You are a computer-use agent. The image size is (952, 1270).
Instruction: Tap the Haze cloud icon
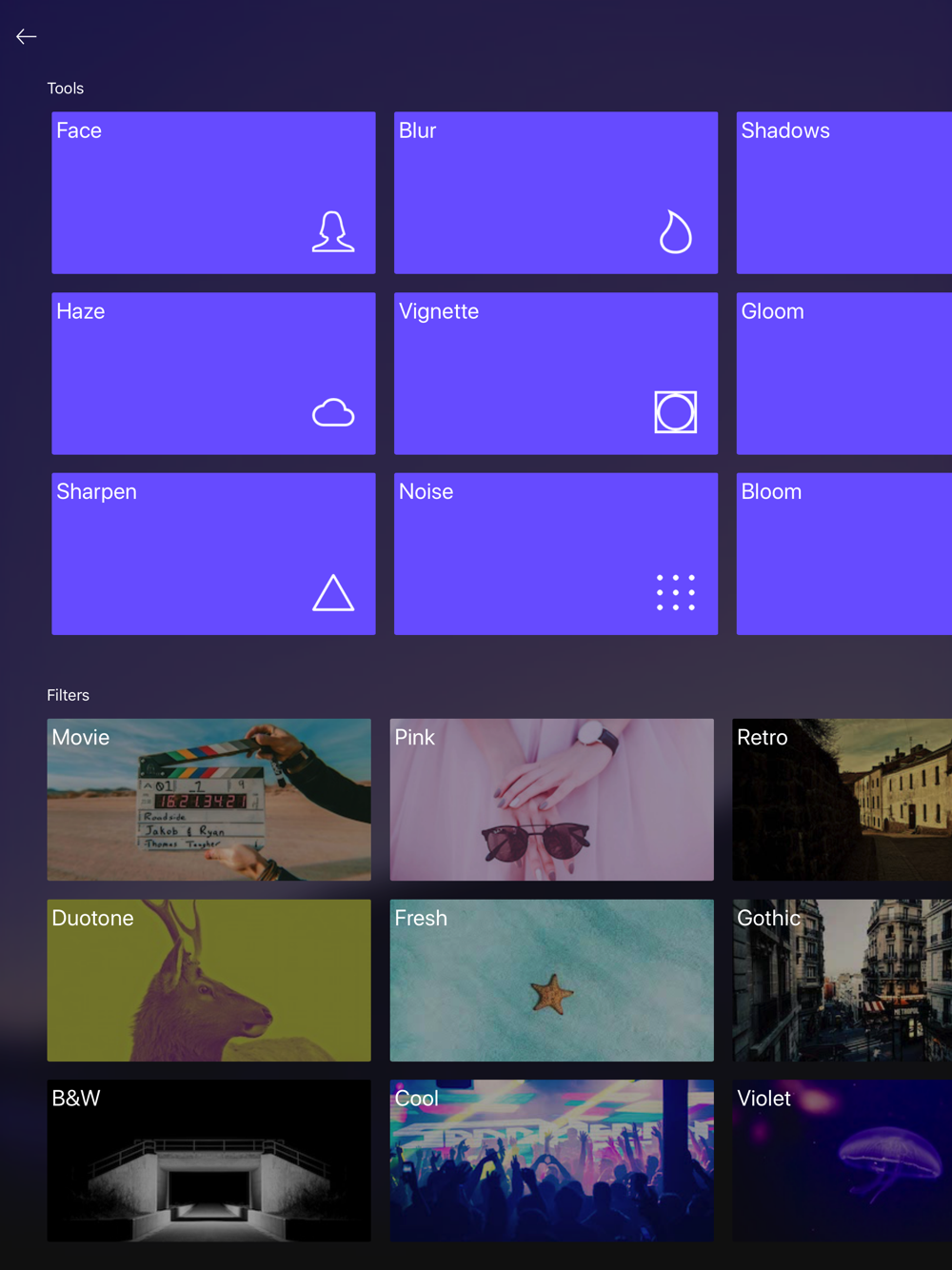[x=333, y=412]
